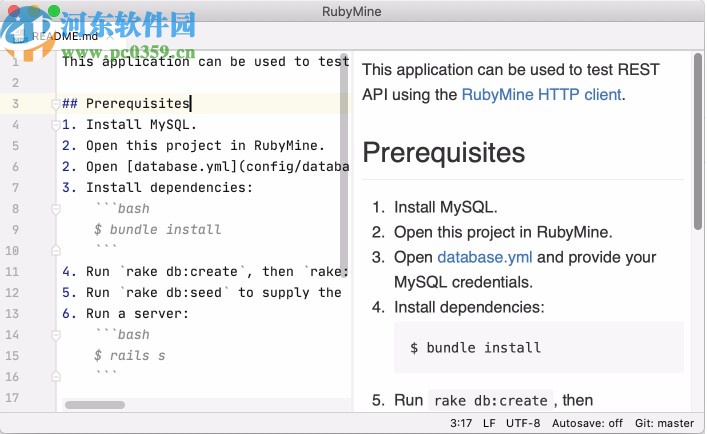Open the RubyMine HTTP client link in preview
This screenshot has height=434, width=707.
[x=542, y=95]
